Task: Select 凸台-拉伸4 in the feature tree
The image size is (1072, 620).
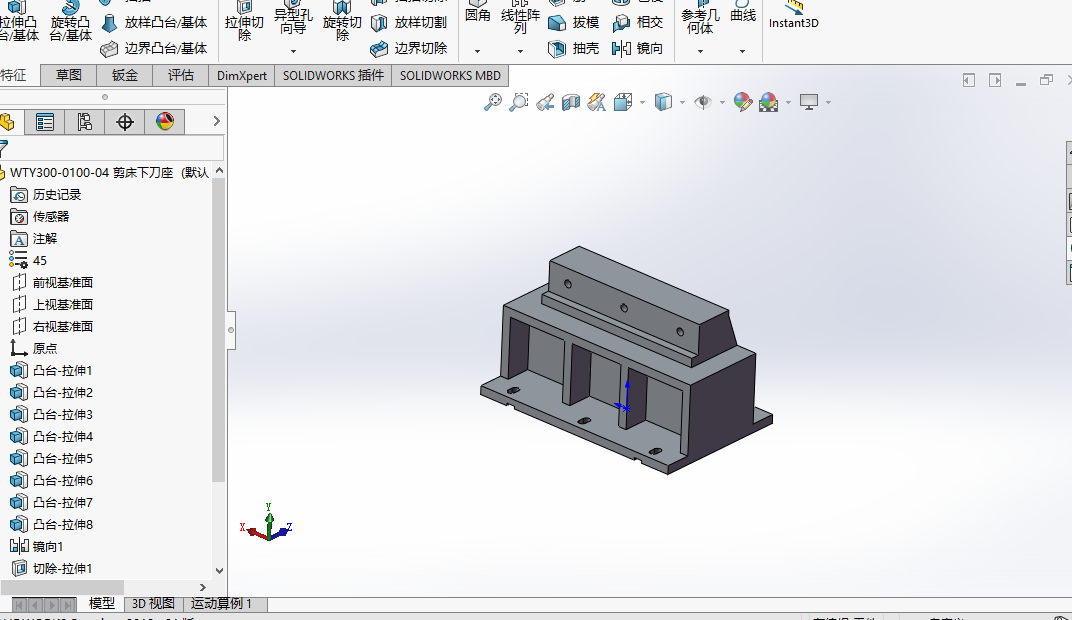Action: coord(62,436)
